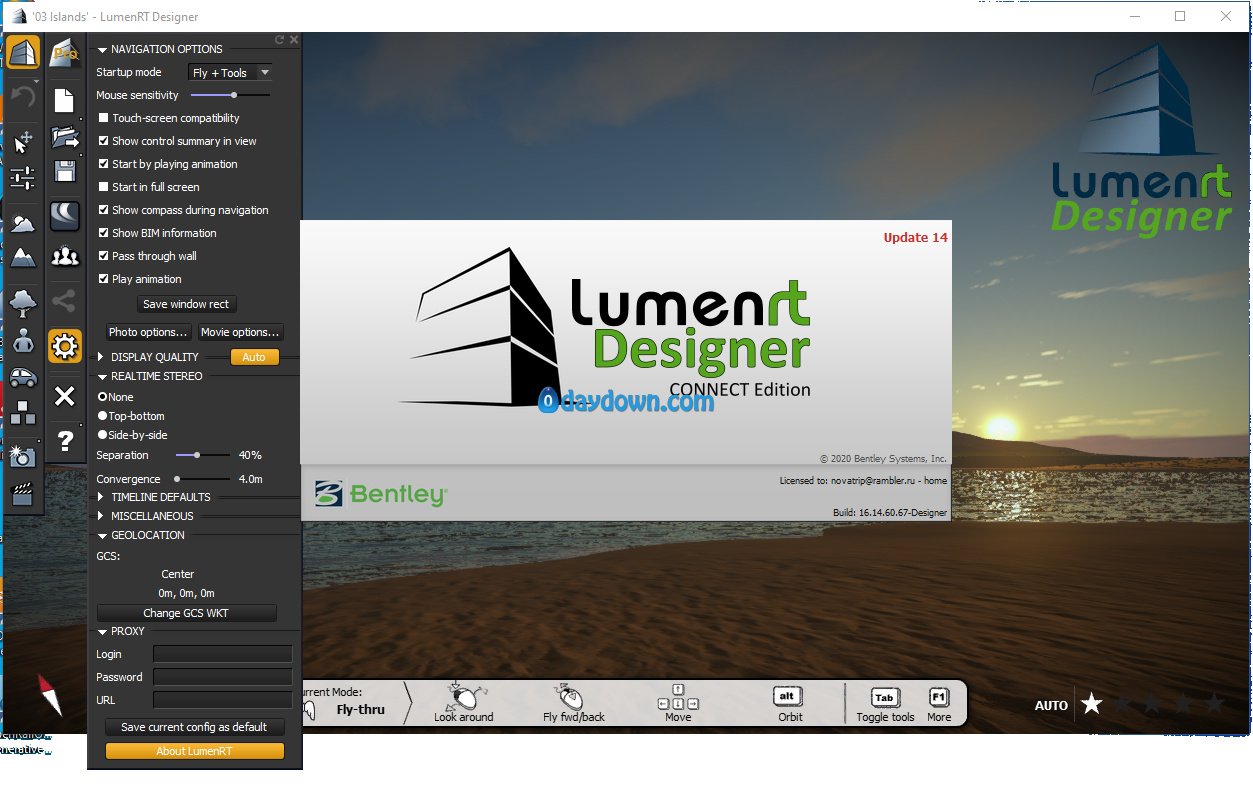The height and width of the screenshot is (801, 1253).
Task: Open the terrain mountains tool icon
Action: pos(22,257)
